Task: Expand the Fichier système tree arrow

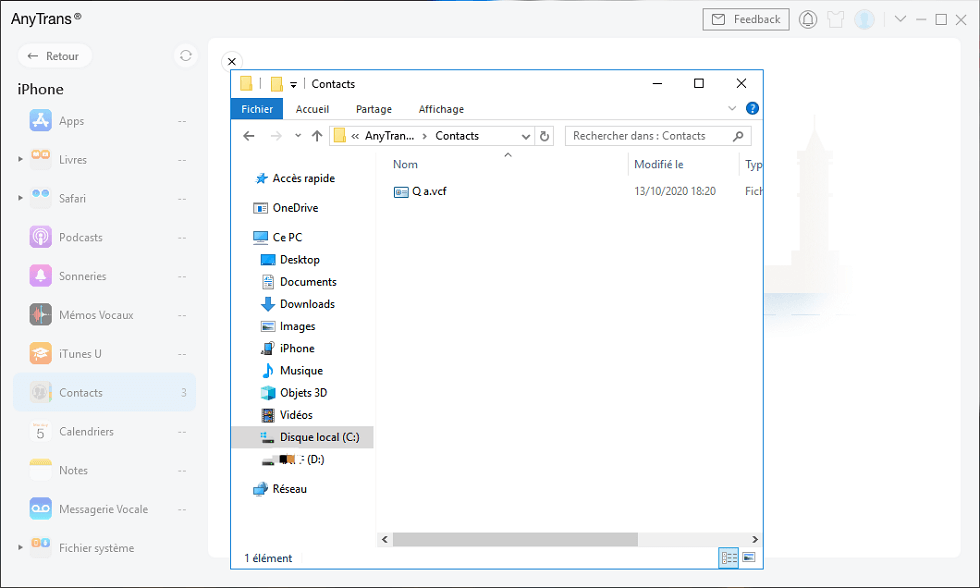Action: [20, 547]
